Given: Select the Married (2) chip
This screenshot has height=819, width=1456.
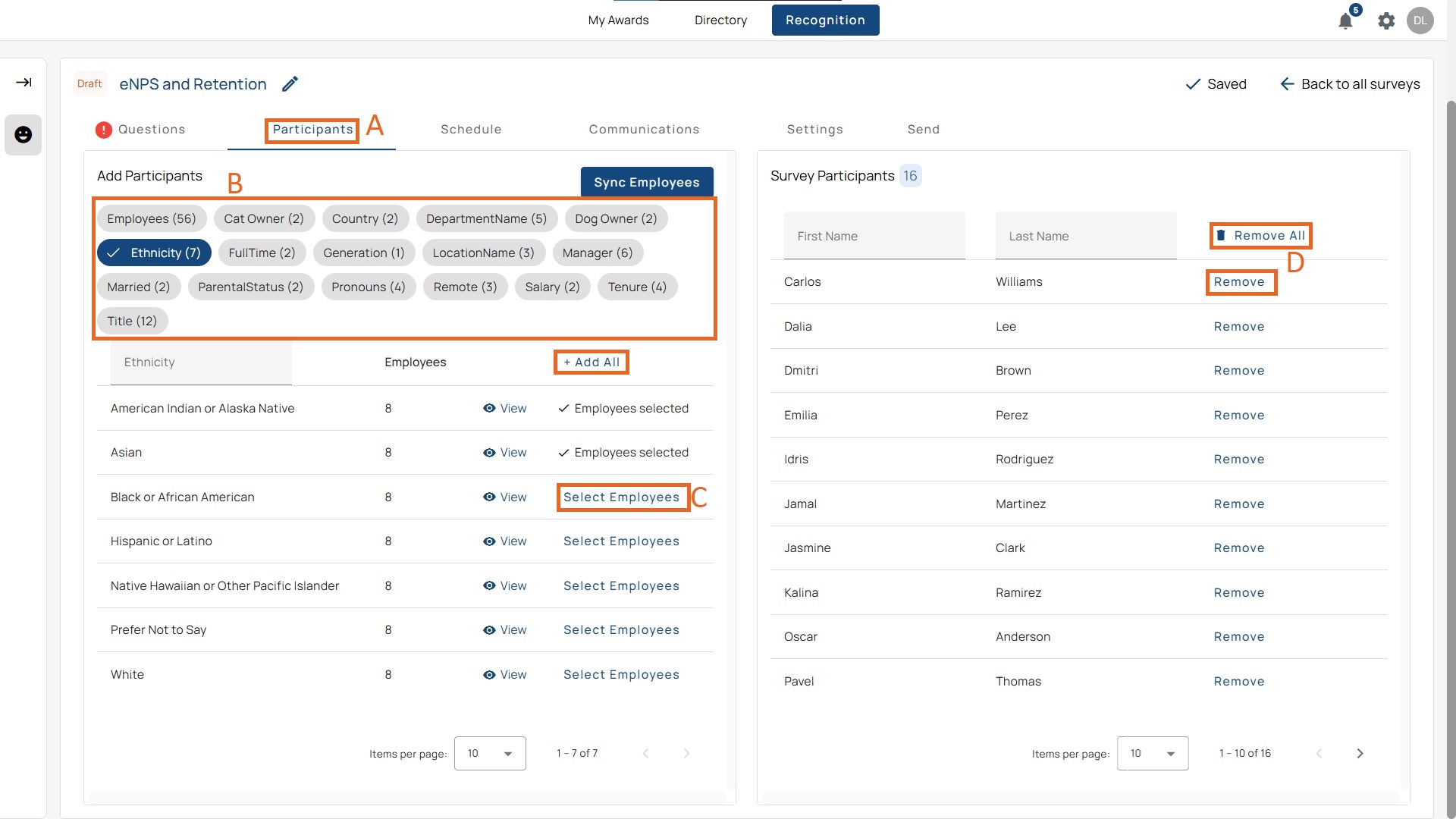Looking at the screenshot, I should click(x=138, y=287).
